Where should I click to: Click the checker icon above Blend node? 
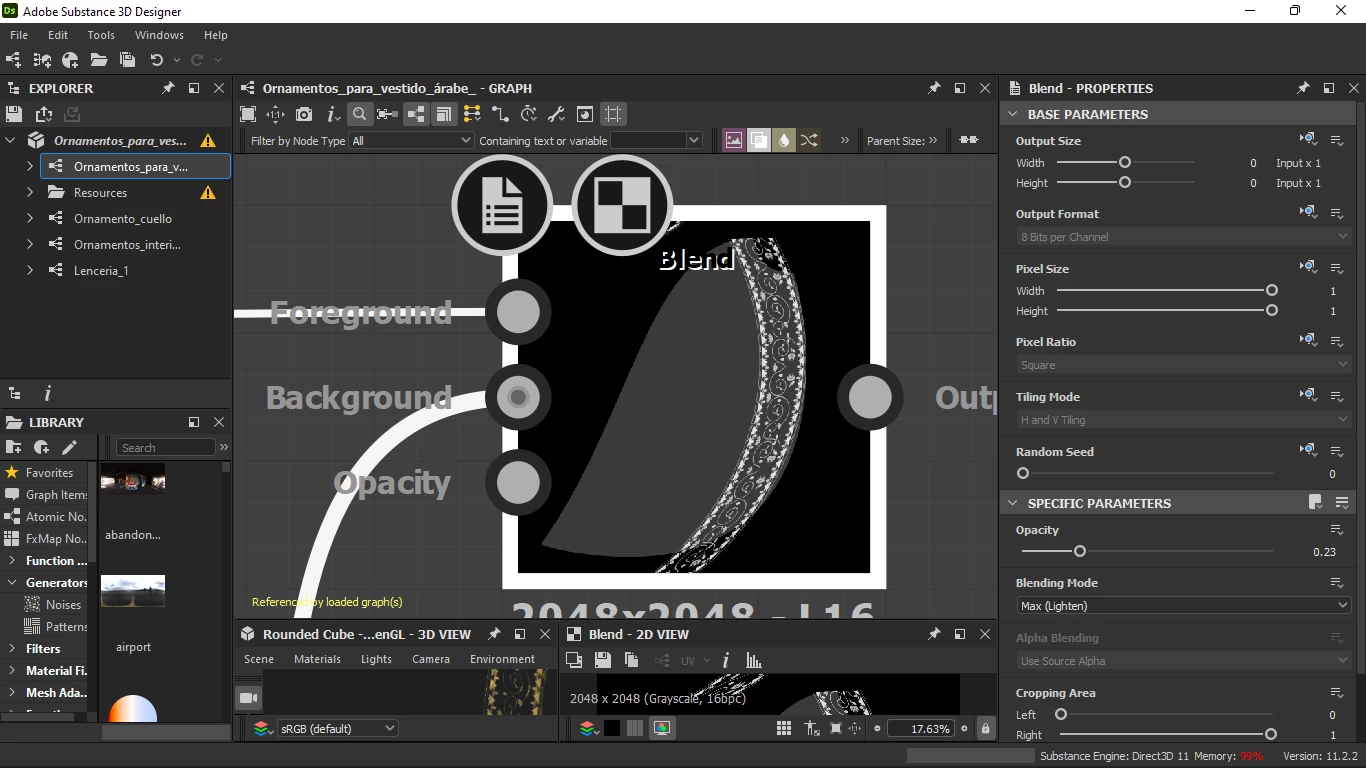[x=622, y=206]
